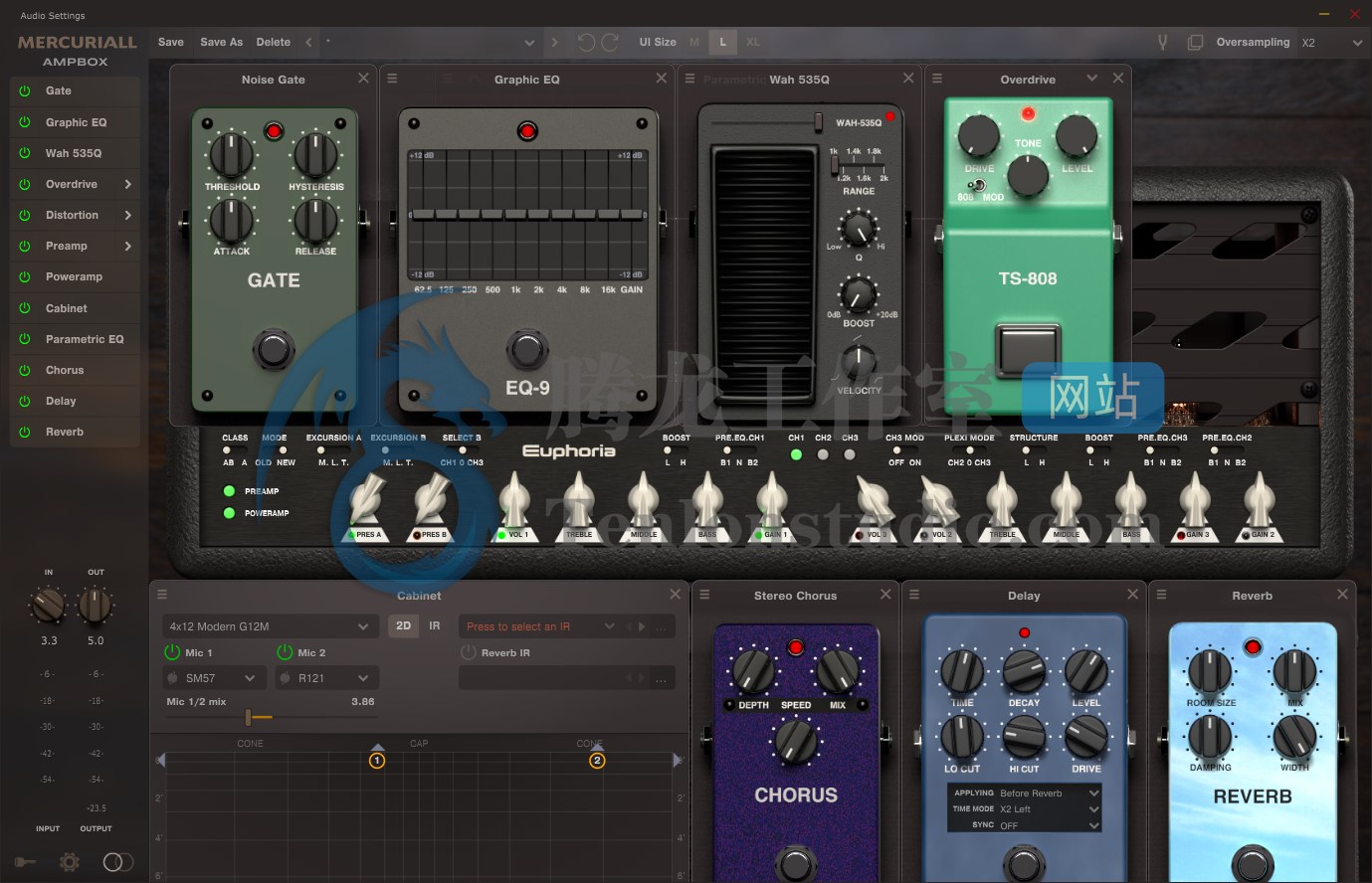Click the red LED on the EQ-9 pedal
This screenshot has width=1372, height=883.
tap(527, 131)
